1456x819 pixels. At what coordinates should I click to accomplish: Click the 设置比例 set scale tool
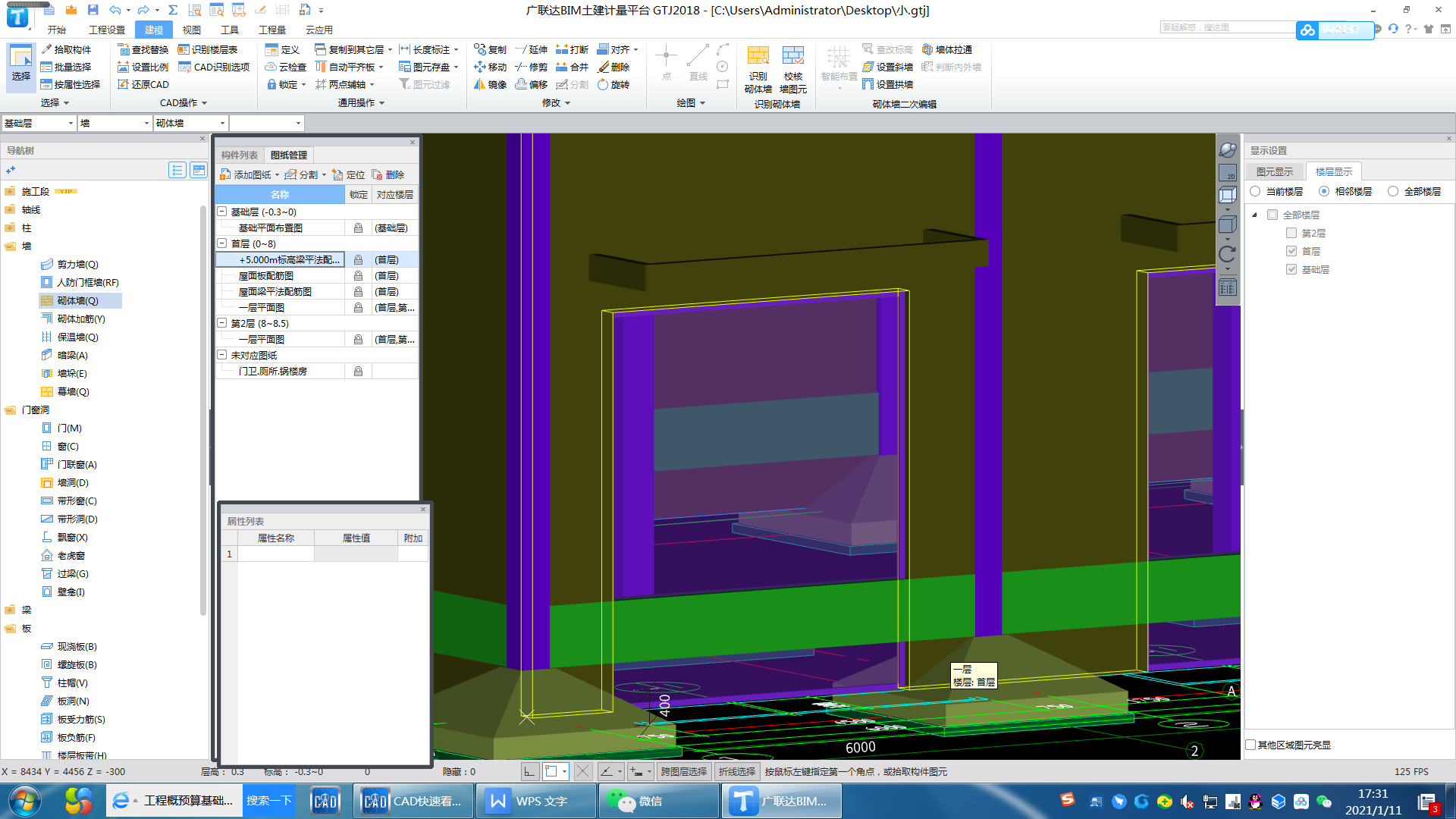pos(143,67)
